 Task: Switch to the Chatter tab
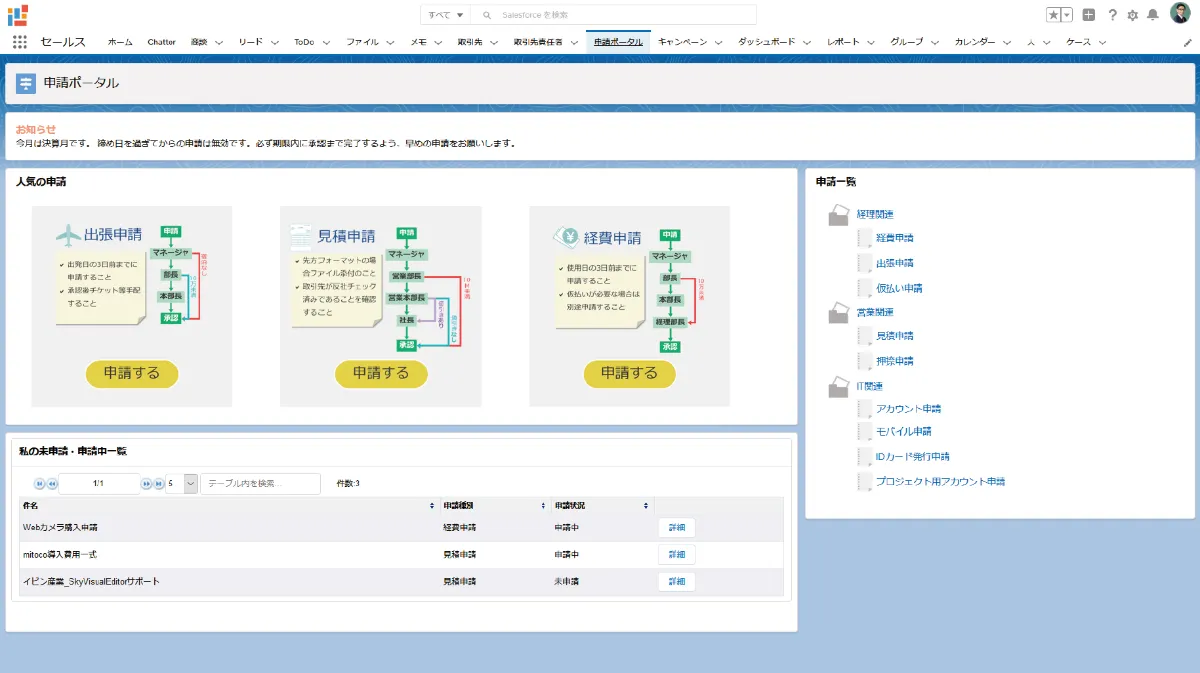click(x=161, y=42)
